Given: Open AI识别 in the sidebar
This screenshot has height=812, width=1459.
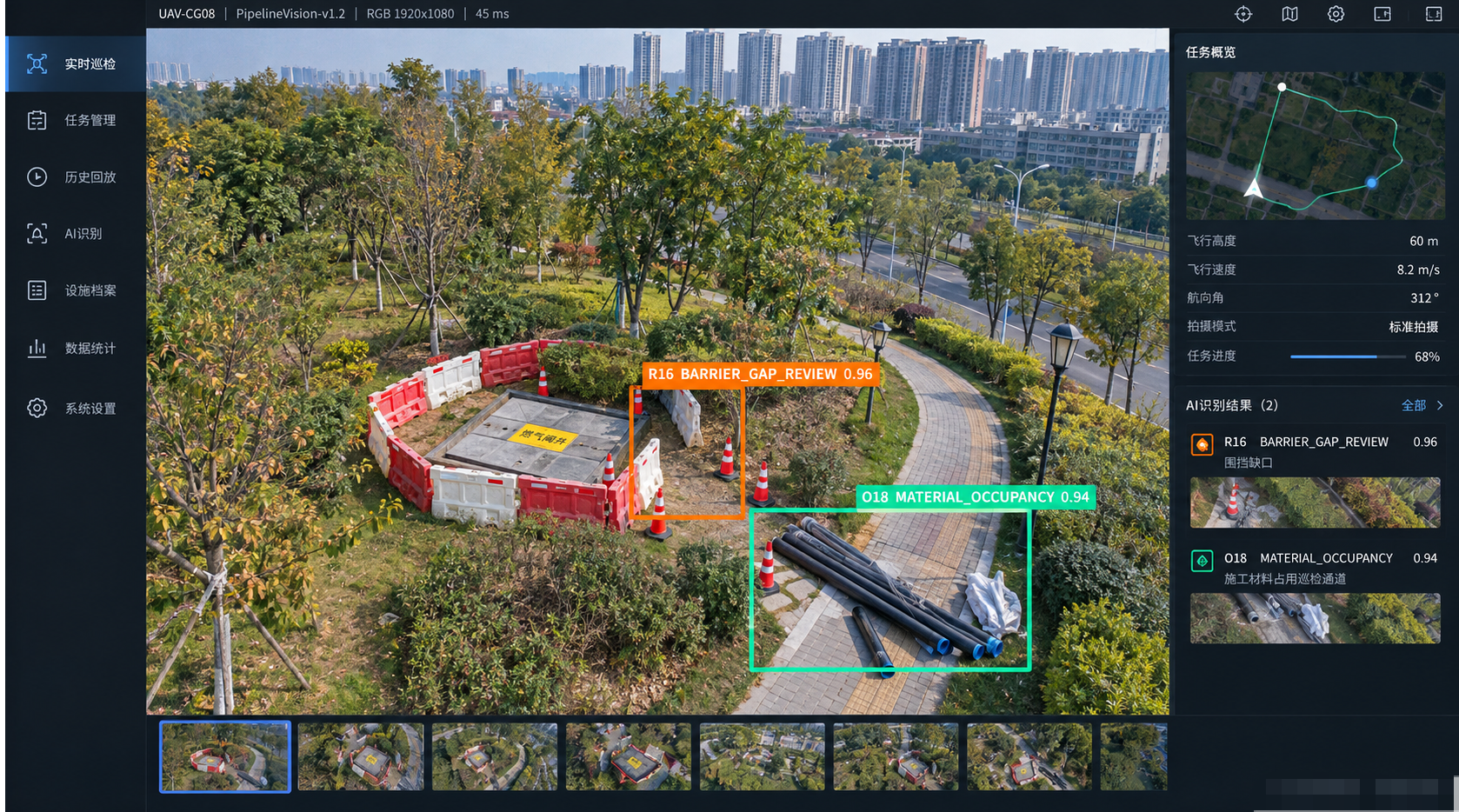Looking at the screenshot, I should point(76,233).
